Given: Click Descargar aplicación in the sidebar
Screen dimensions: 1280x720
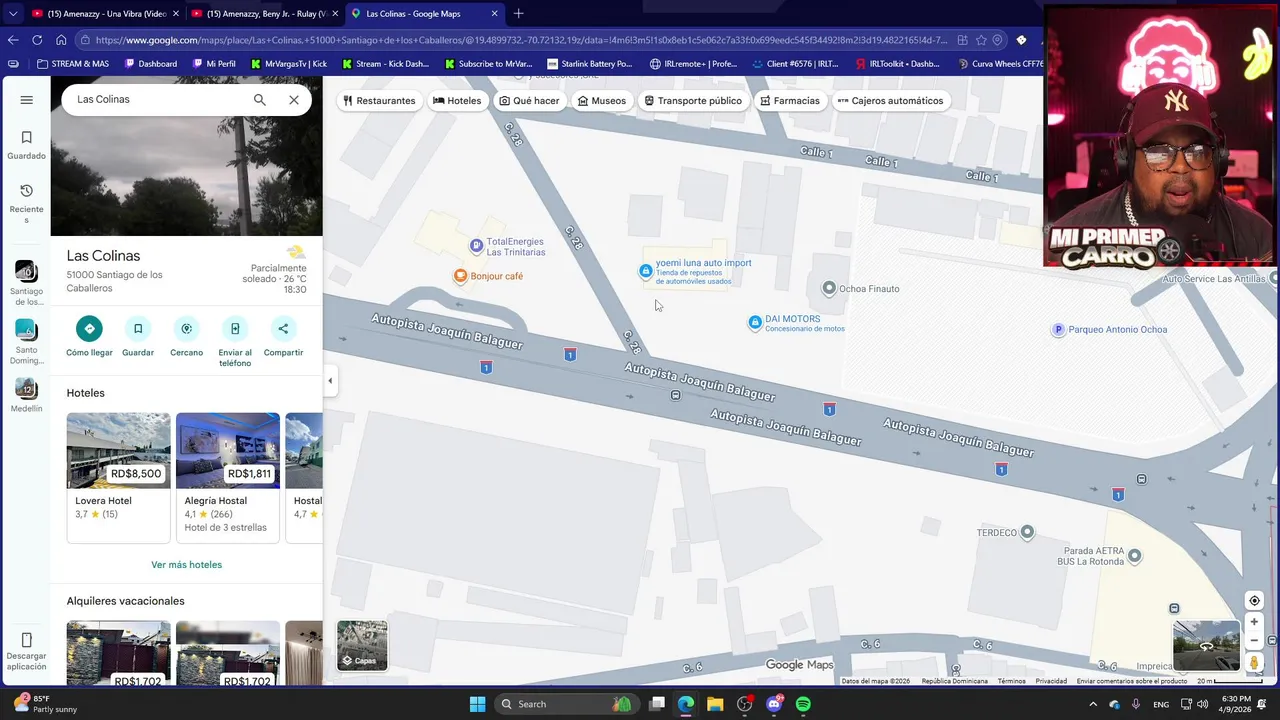Looking at the screenshot, I should [x=27, y=652].
